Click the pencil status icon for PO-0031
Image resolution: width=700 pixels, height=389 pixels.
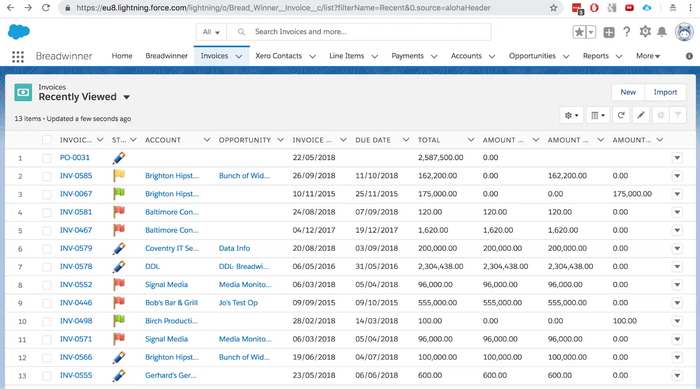pos(119,158)
